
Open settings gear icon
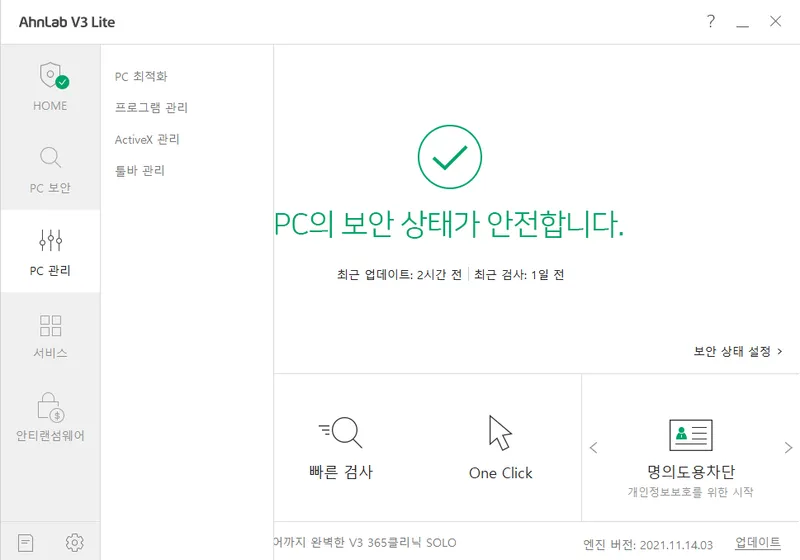tap(74, 543)
